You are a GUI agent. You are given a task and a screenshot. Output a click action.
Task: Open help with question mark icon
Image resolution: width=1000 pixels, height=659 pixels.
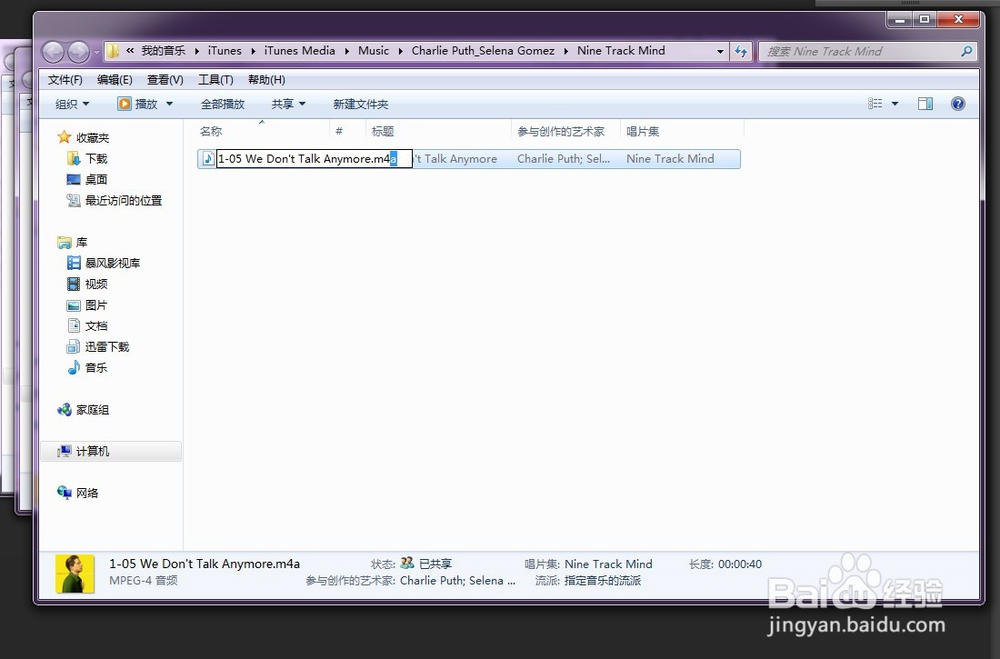pos(958,103)
